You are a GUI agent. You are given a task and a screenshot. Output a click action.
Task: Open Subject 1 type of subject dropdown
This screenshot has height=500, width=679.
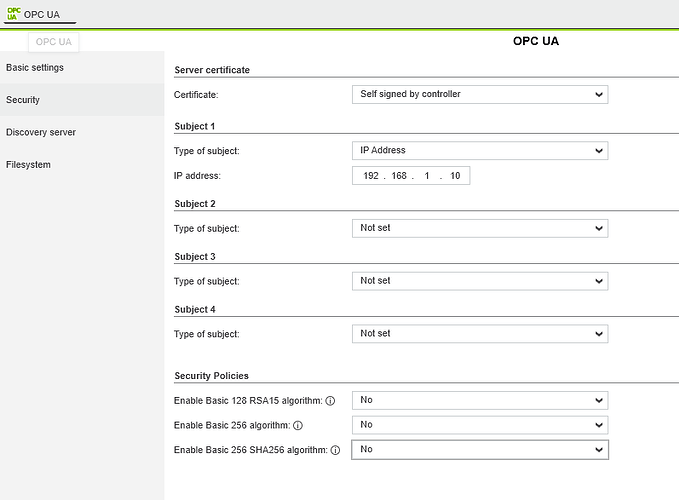480,151
